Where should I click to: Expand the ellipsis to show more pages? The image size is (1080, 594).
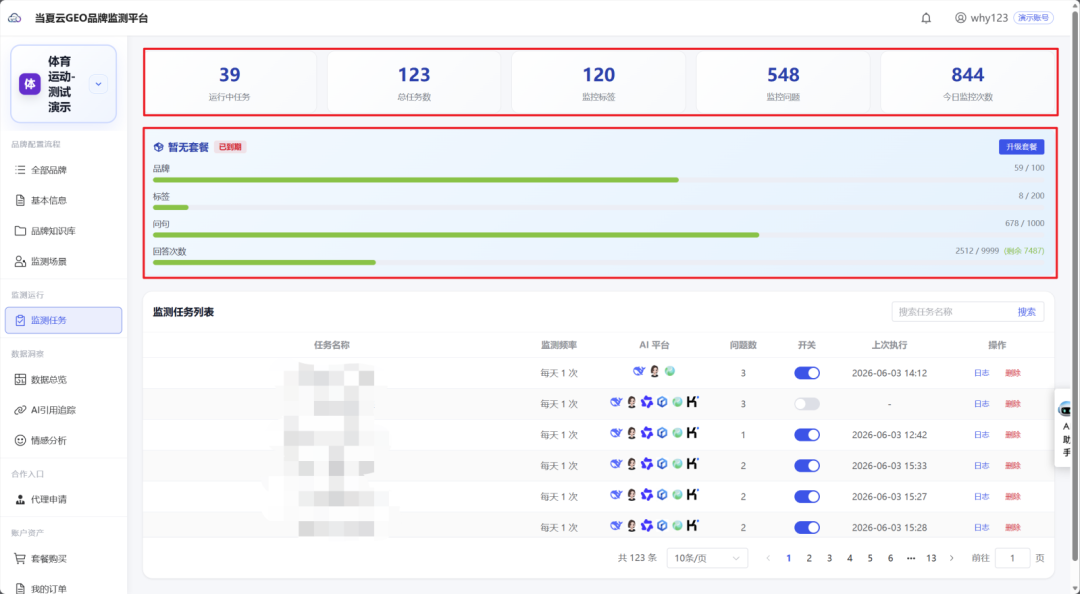pyautogui.click(x=911, y=558)
